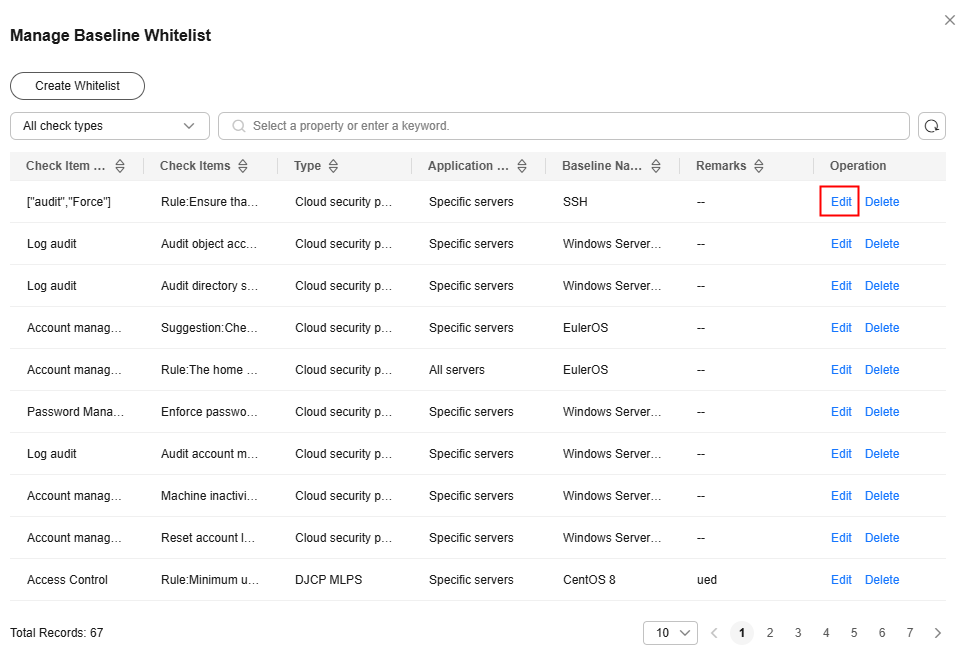Edit the Password Management whitelist row
Screen dimensions: 968x658
(x=841, y=412)
